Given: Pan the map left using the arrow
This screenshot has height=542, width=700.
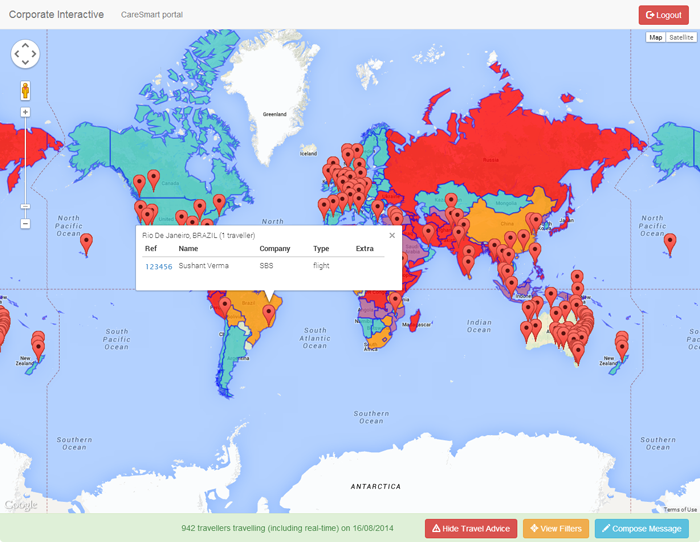Looking at the screenshot, I should tap(15, 55).
